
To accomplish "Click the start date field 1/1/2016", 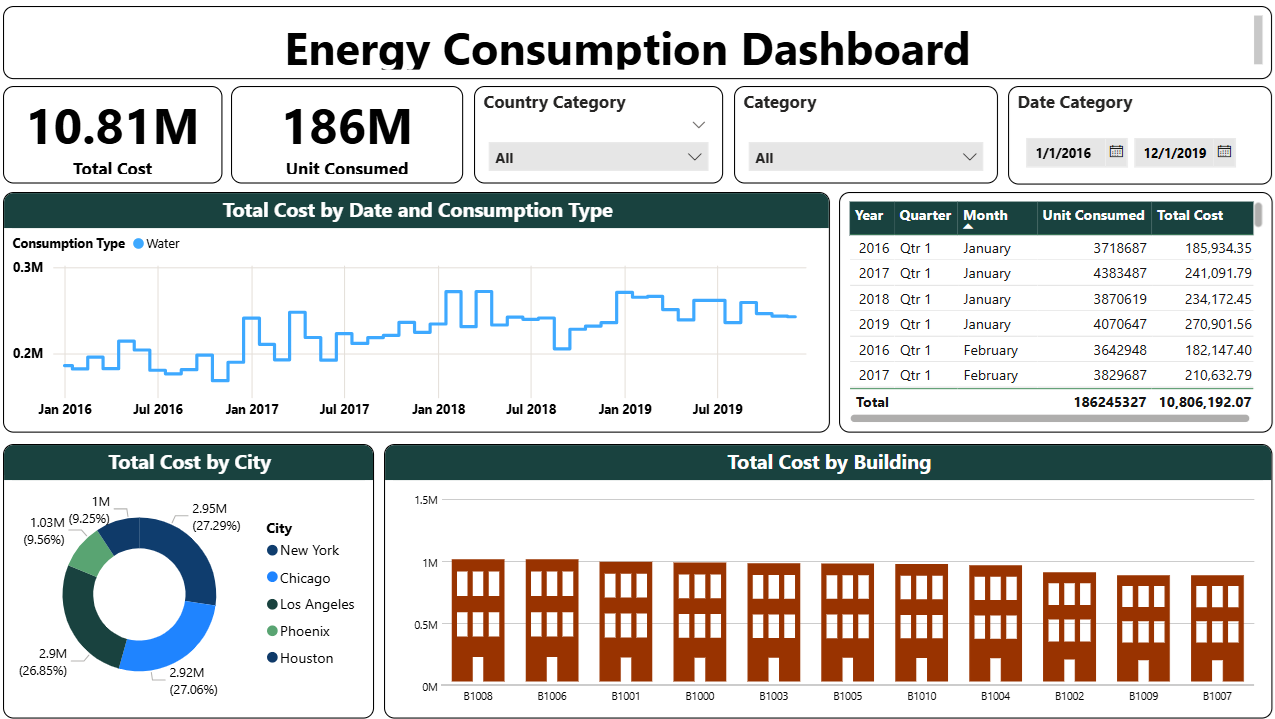I will (1064, 153).
